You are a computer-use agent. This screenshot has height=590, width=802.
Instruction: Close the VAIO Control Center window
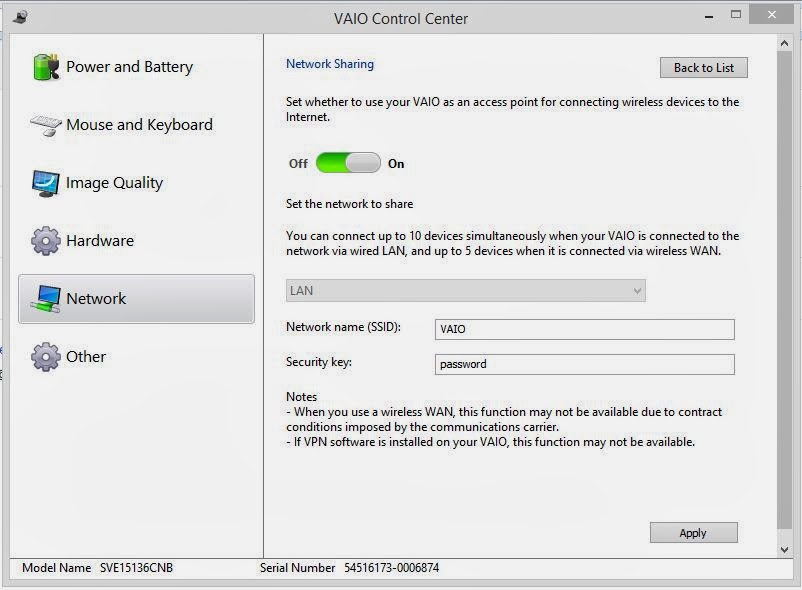[771, 15]
